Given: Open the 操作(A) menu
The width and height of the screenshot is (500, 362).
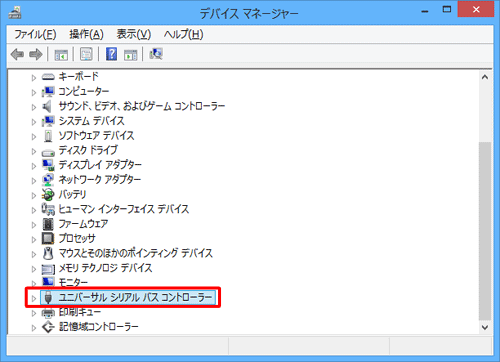Looking at the screenshot, I should click(x=86, y=34).
